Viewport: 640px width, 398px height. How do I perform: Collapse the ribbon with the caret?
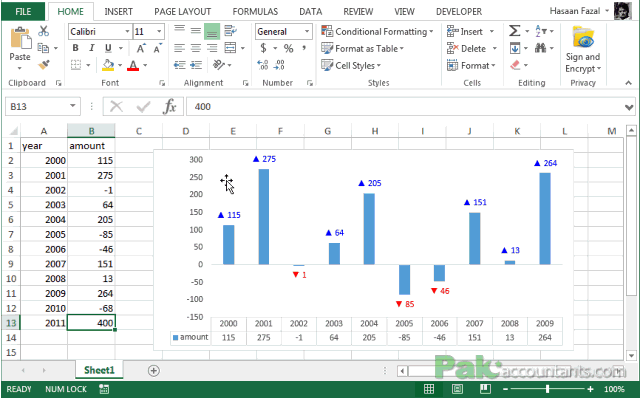tap(628, 83)
